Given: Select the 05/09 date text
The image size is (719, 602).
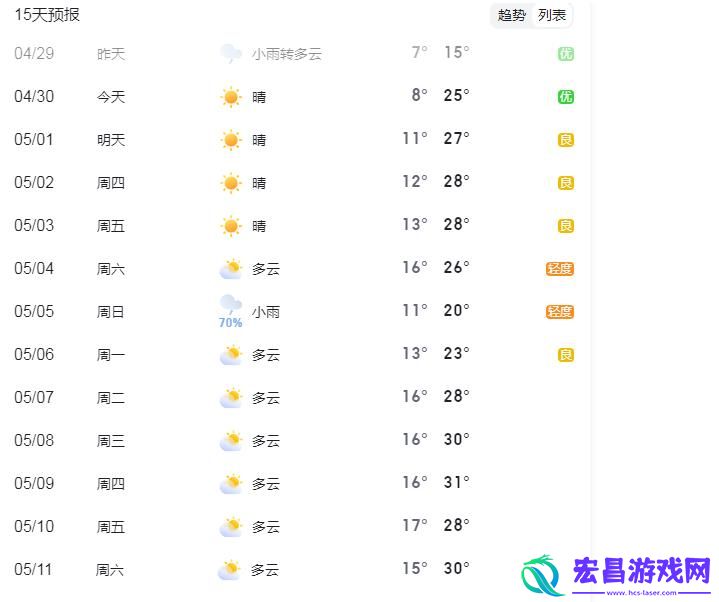Looking at the screenshot, I should [x=34, y=483].
